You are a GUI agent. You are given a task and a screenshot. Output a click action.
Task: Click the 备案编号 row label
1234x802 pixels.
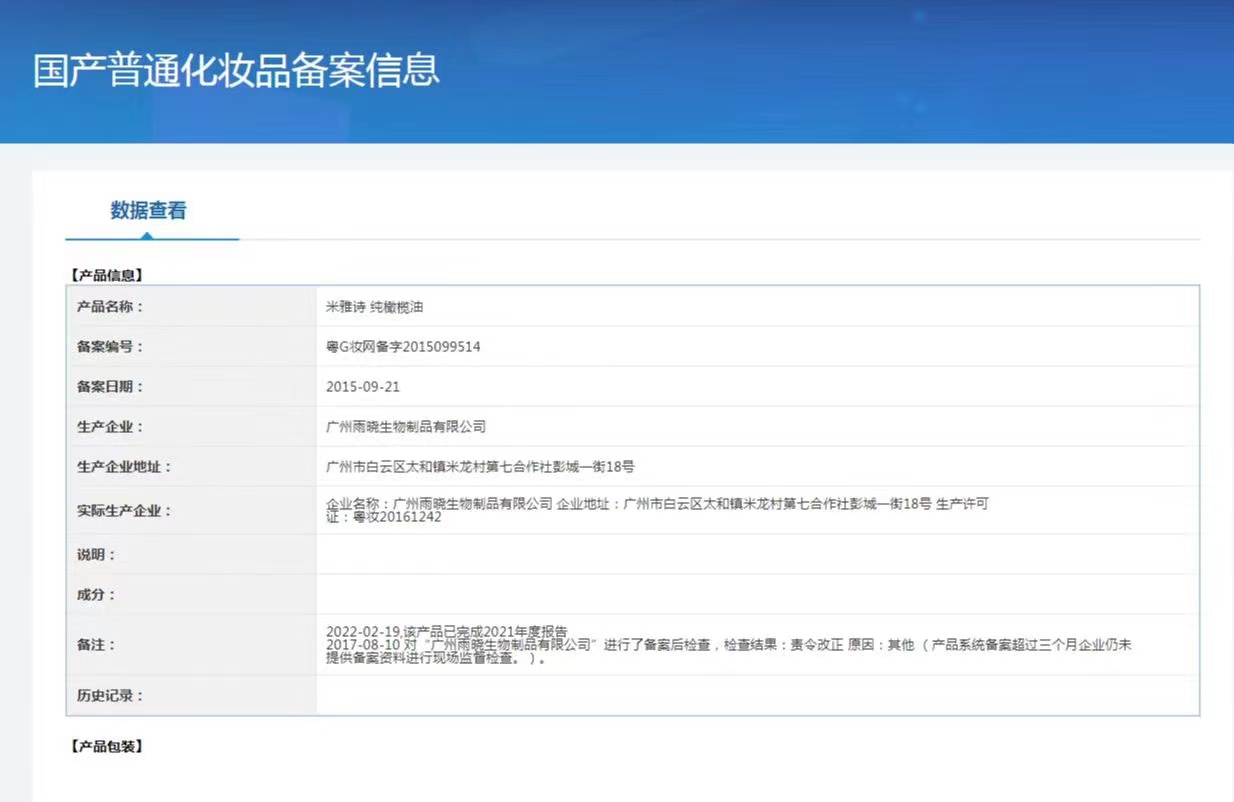pos(110,347)
